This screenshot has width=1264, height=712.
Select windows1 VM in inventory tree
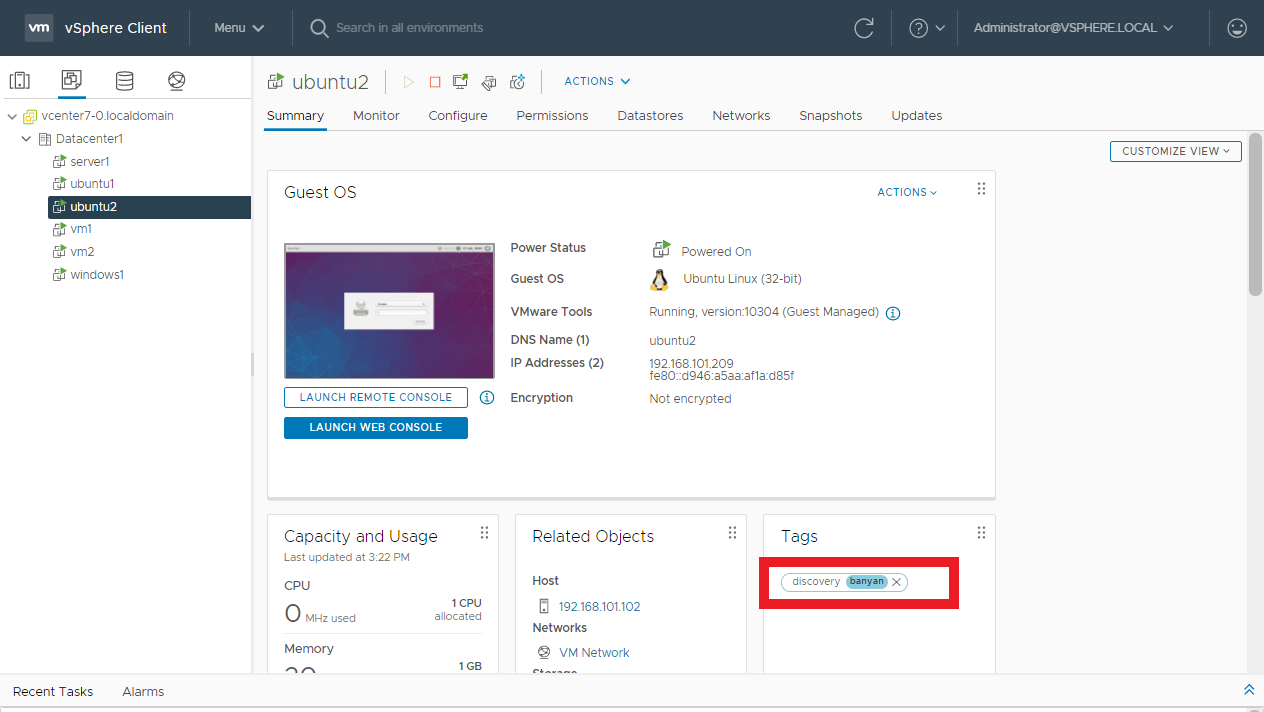click(x=96, y=275)
